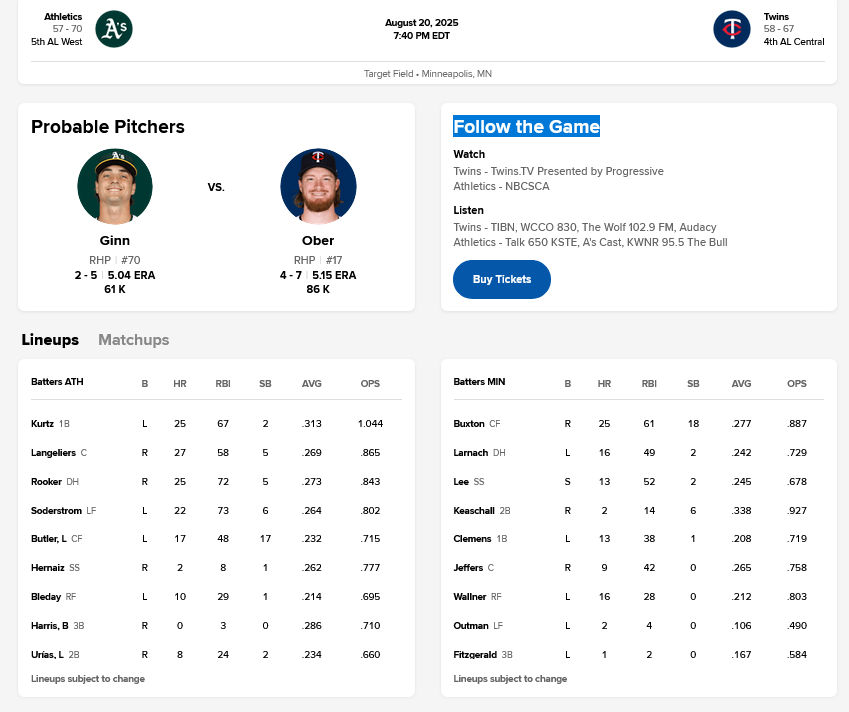Open Rooker's player page

tap(46, 482)
